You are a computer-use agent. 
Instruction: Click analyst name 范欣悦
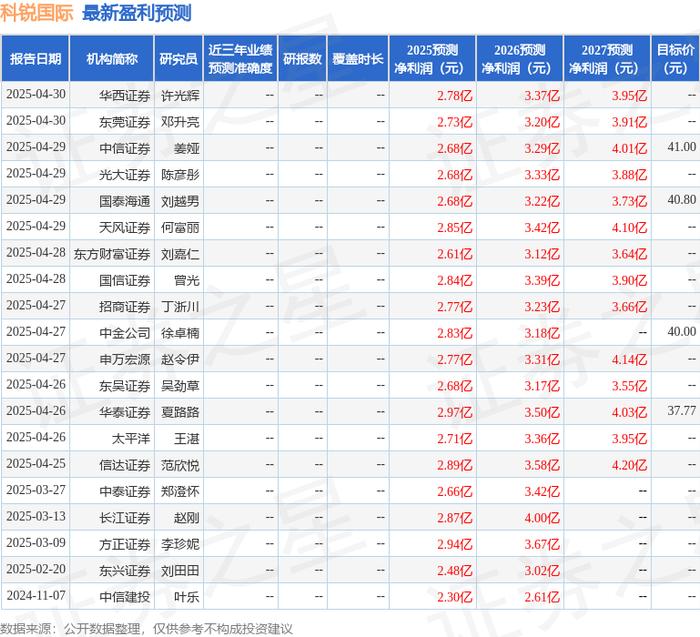[x=180, y=465]
